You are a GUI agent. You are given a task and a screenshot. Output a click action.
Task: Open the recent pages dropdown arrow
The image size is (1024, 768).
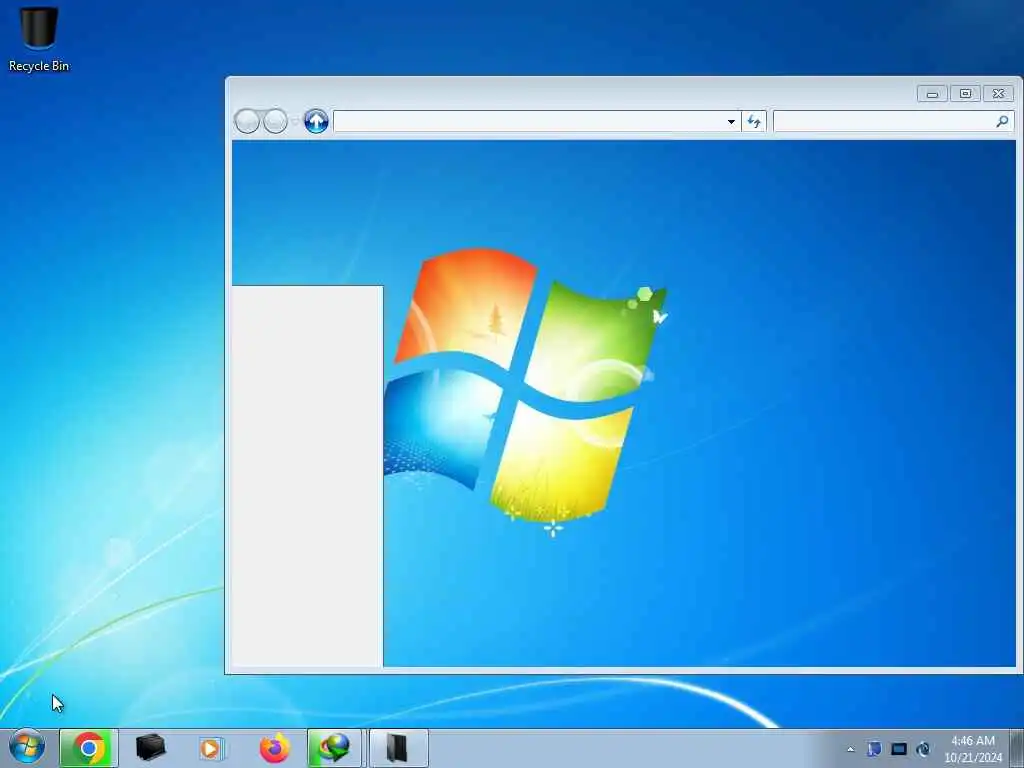point(295,121)
